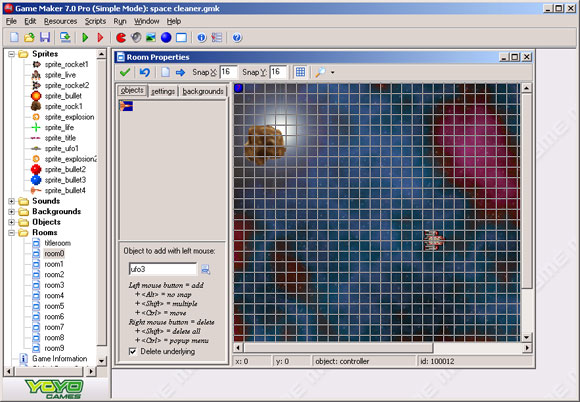Viewport: 580px width, 402px height.
Task: Run in debug mode red arrow
Action: tap(100, 37)
